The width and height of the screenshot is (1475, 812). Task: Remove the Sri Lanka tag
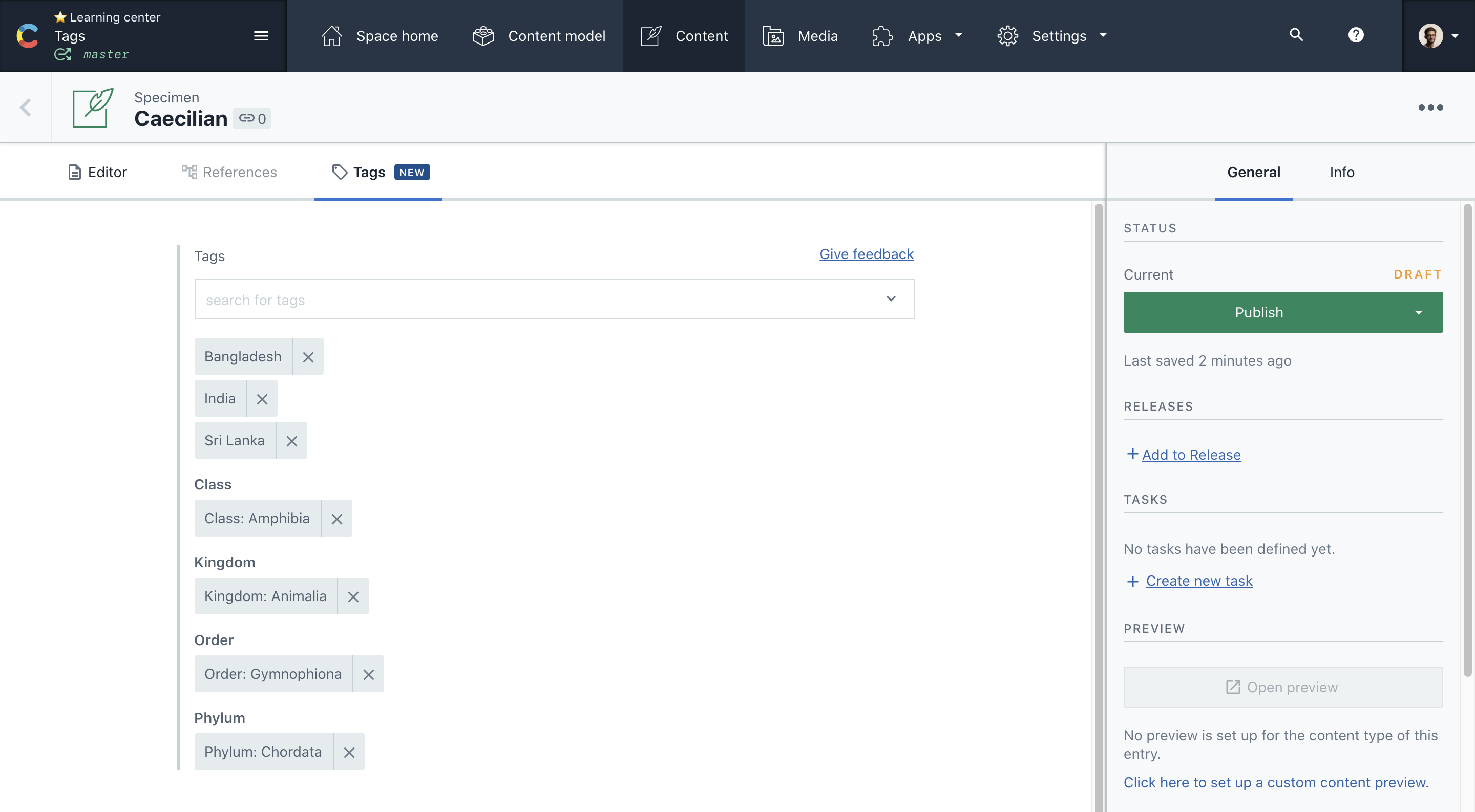click(x=291, y=441)
